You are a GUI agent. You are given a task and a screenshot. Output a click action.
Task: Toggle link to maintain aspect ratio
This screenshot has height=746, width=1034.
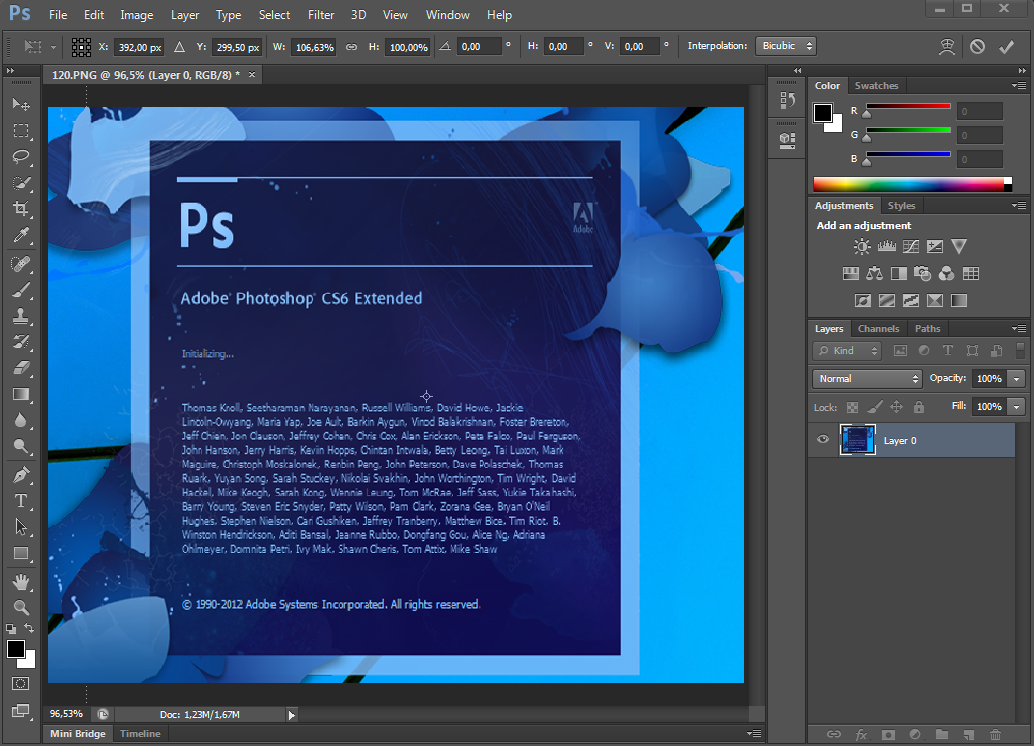351,47
